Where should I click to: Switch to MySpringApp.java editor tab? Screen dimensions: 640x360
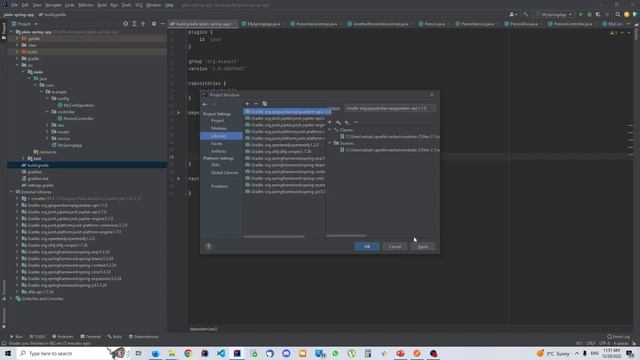tap(264, 24)
